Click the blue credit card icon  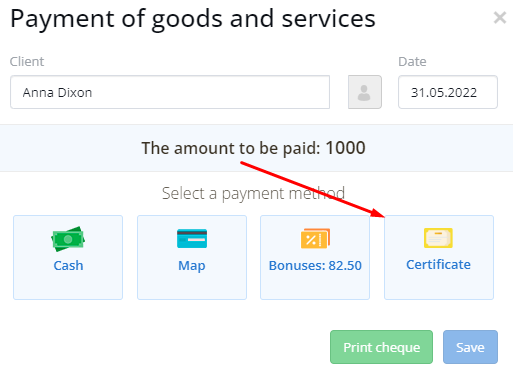tap(192, 238)
